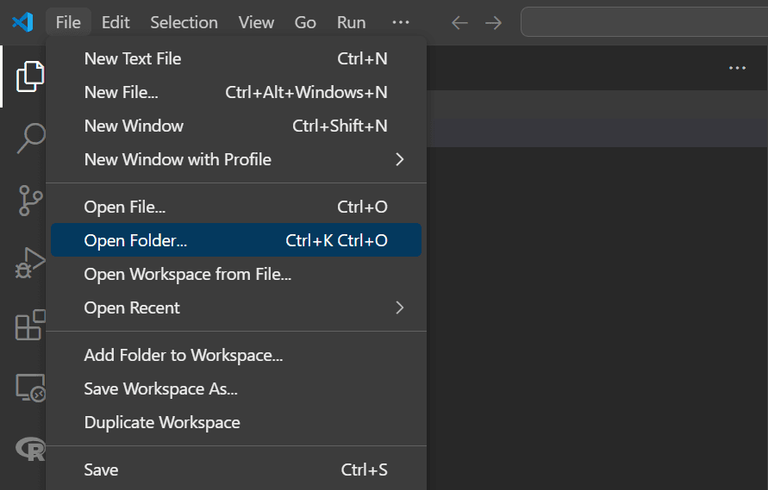Click the VS Code logo icon

[23, 22]
